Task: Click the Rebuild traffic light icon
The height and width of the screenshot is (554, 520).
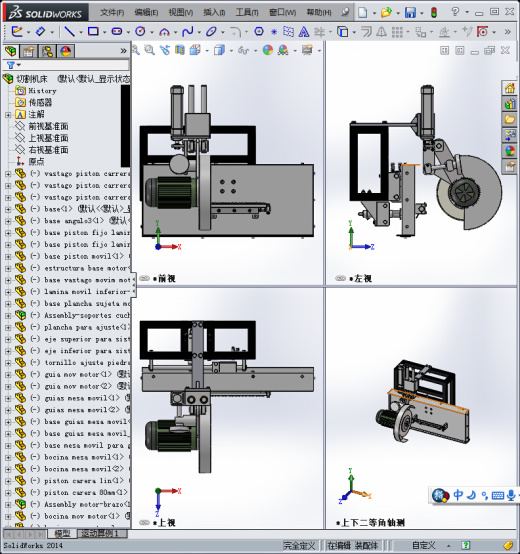Action: (434, 13)
